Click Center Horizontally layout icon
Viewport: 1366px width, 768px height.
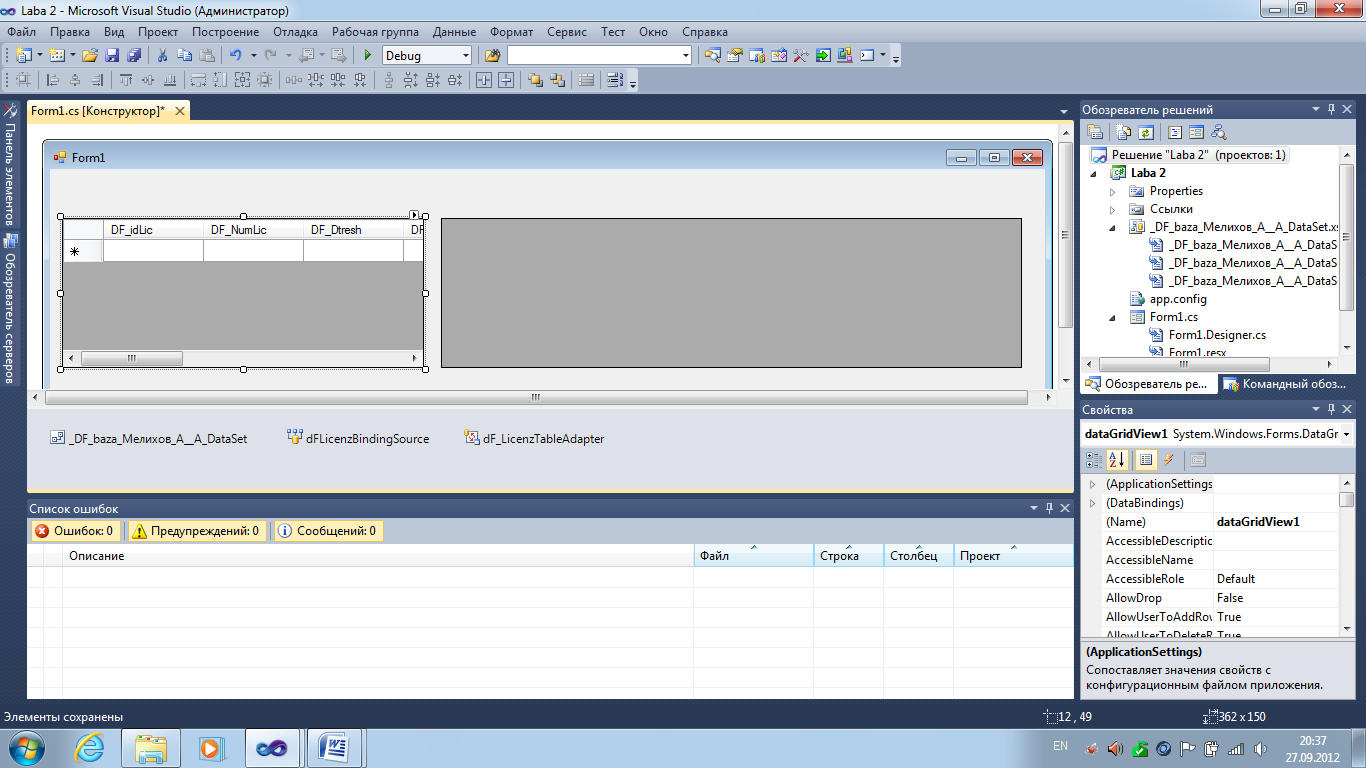[x=484, y=81]
